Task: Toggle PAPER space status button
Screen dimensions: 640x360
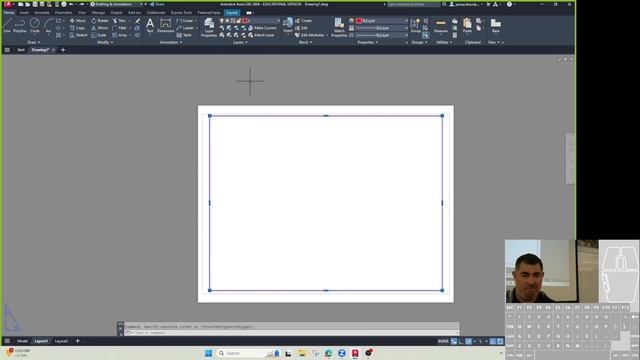Action: click(x=443, y=341)
